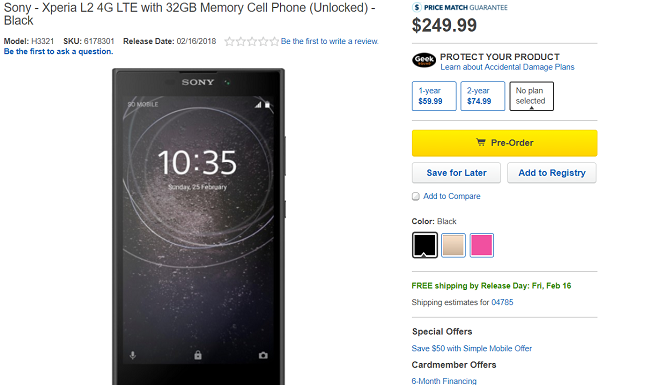
Task: Select the black color swatch
Action: [424, 245]
